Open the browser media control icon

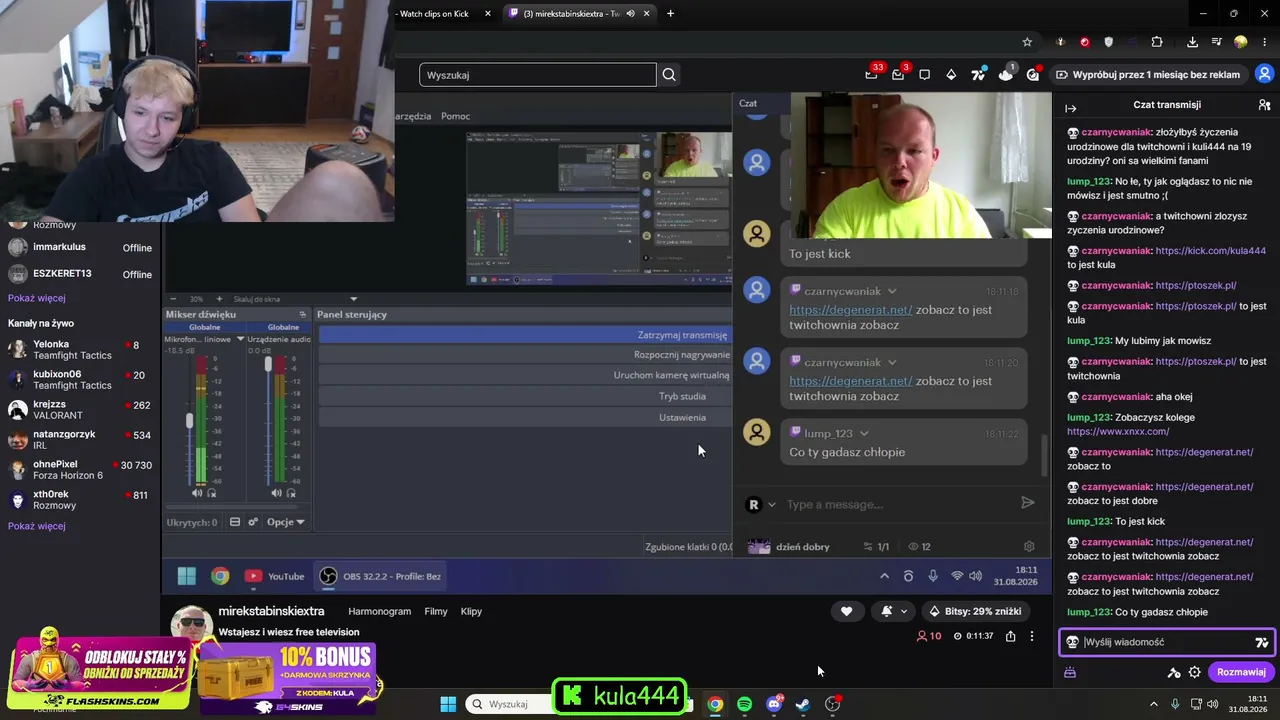click(1217, 42)
